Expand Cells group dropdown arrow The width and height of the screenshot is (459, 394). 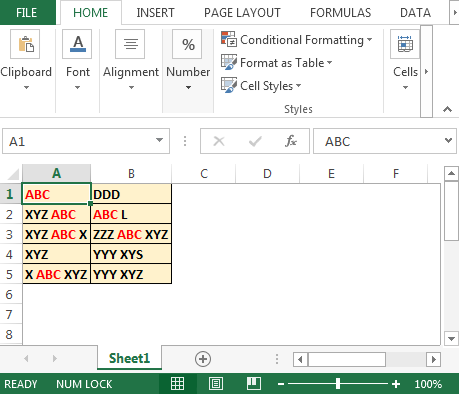pyautogui.click(x=405, y=87)
